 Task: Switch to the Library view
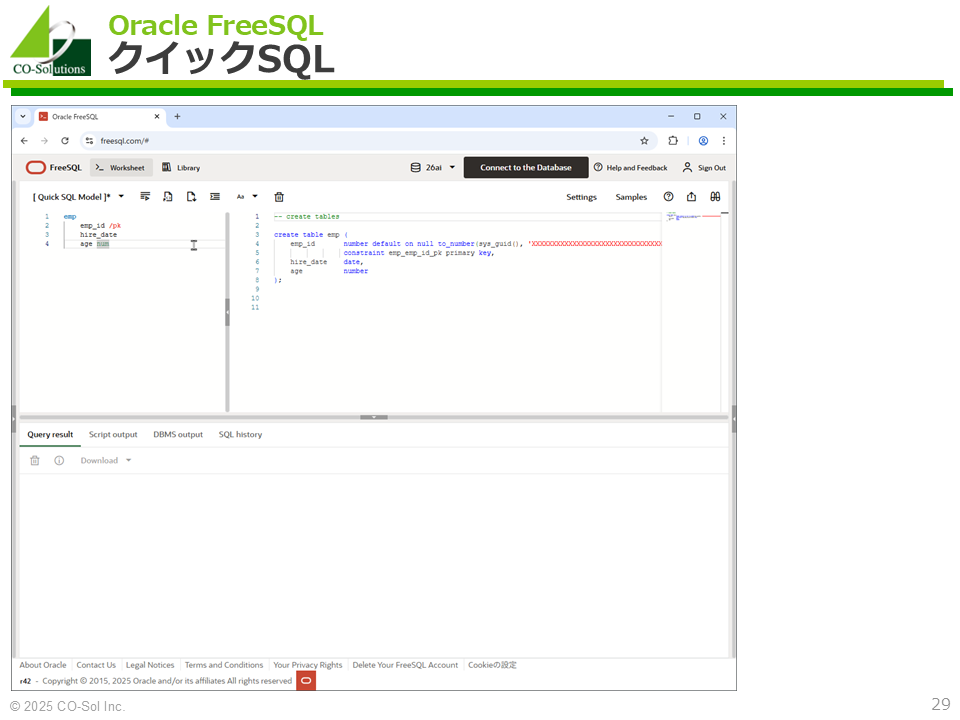(181, 168)
